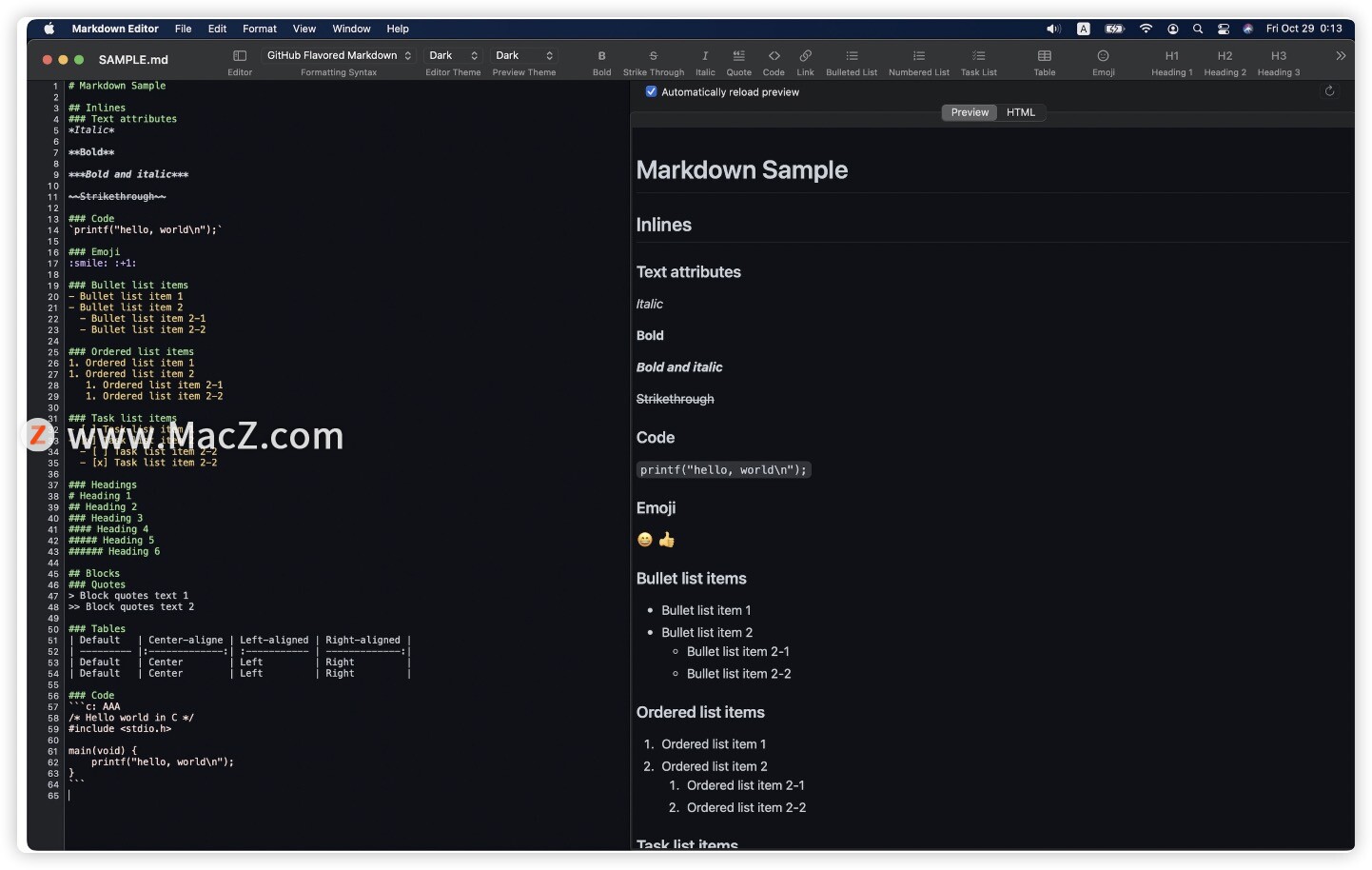Click 'Markdown Sample' heading in preview

(x=742, y=170)
